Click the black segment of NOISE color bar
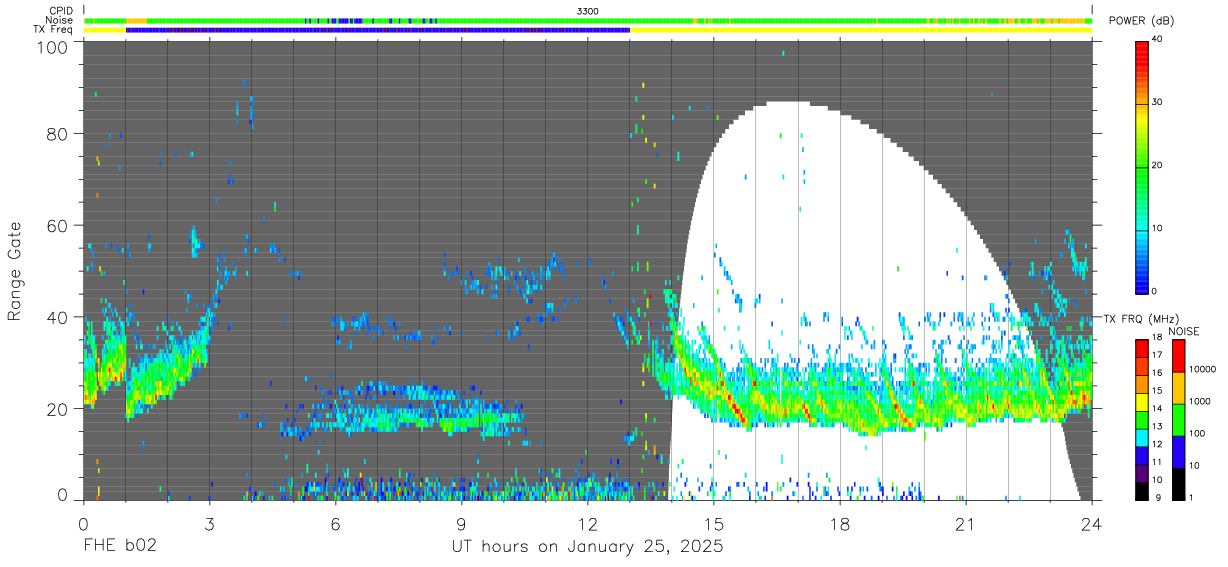 [x=1178, y=484]
